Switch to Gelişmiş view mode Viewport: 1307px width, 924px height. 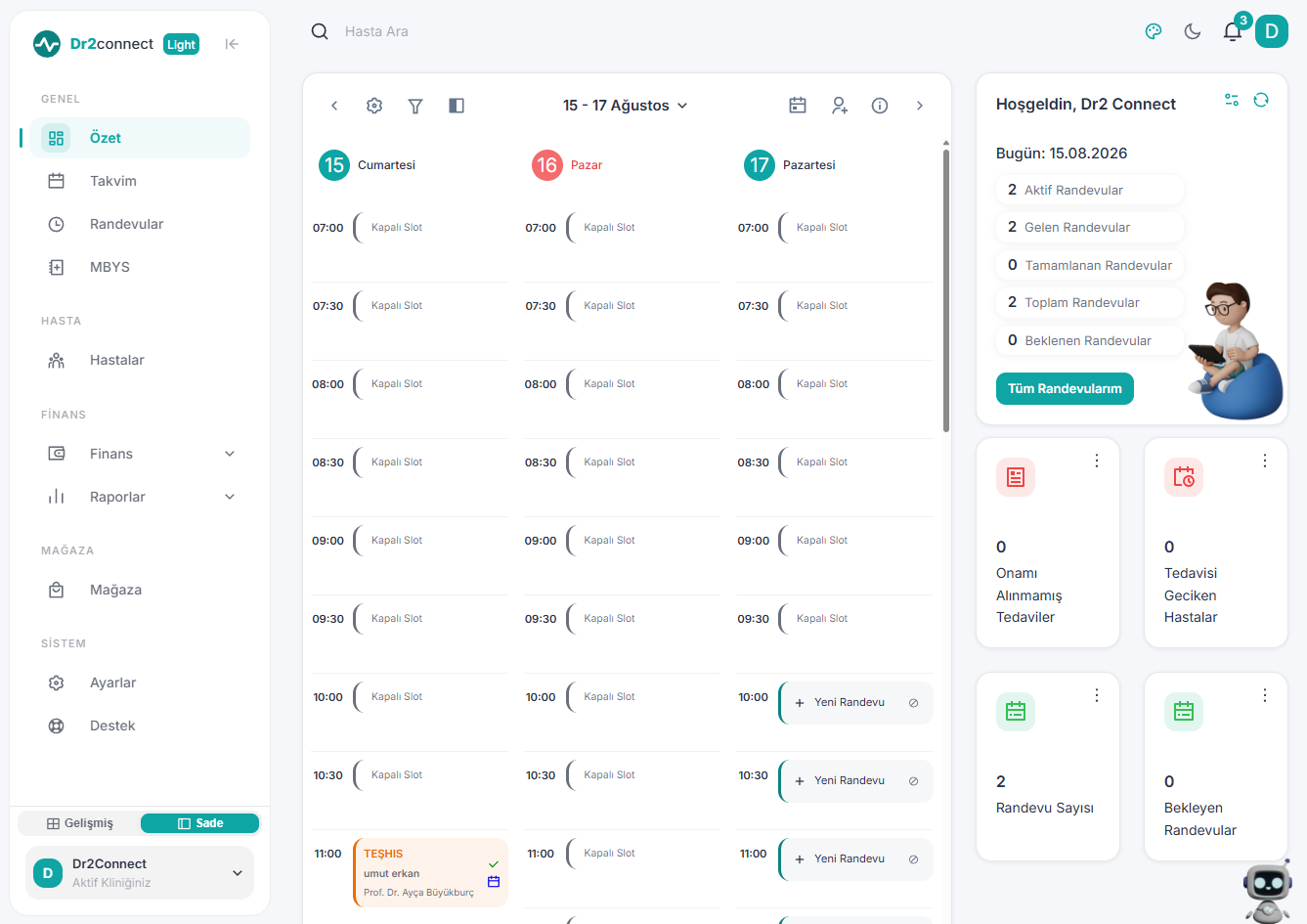80,823
